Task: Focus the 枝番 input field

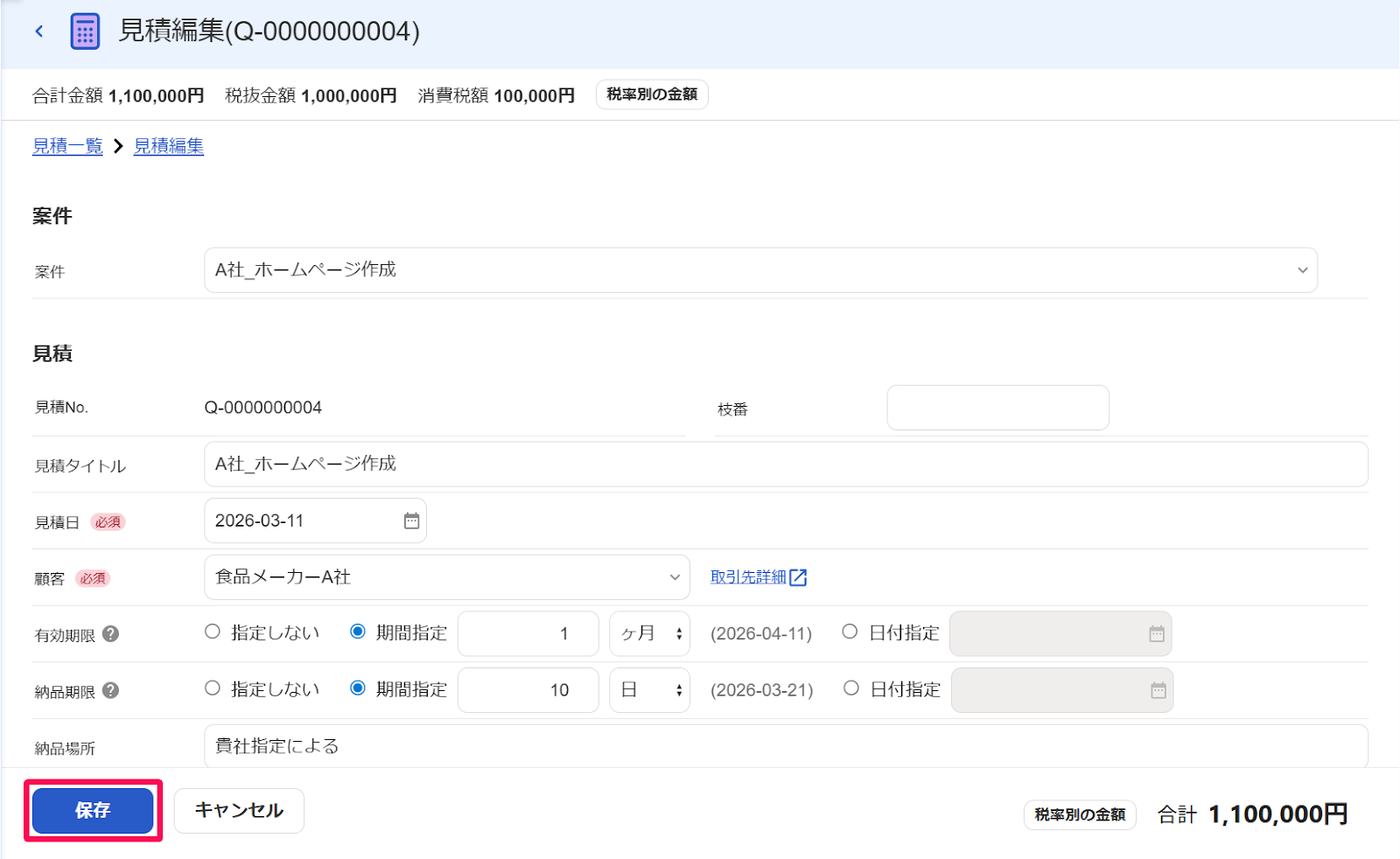Action: [998, 408]
